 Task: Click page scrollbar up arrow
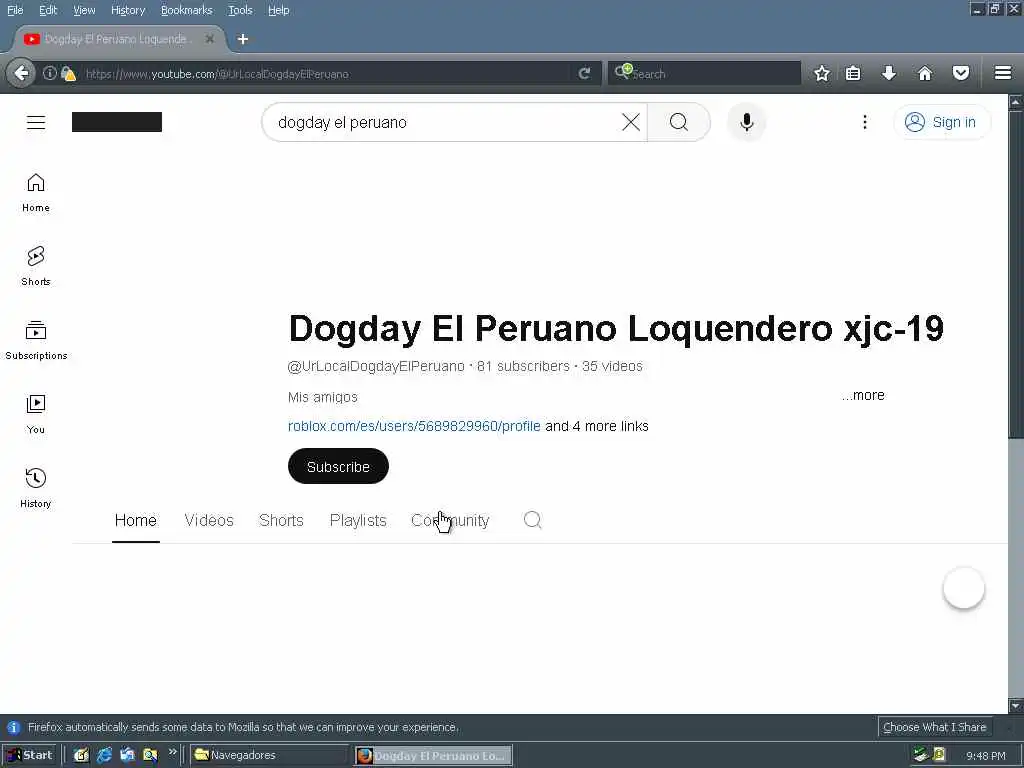[x=1016, y=102]
